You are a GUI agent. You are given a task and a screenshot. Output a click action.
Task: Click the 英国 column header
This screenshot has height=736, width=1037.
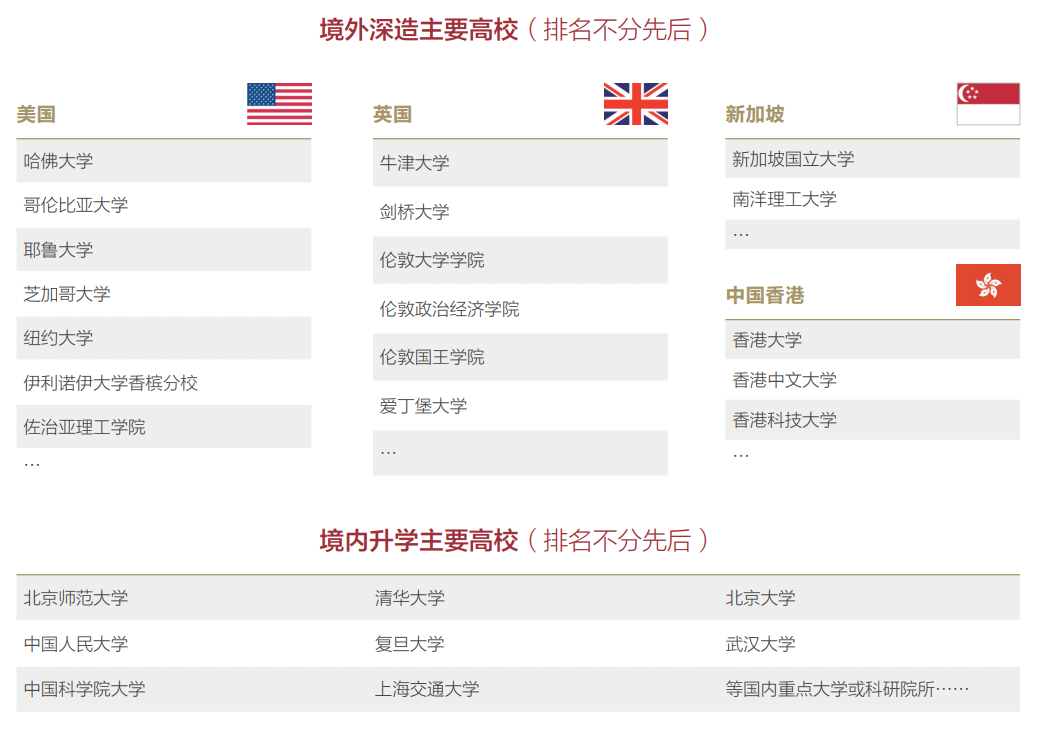coord(392,114)
